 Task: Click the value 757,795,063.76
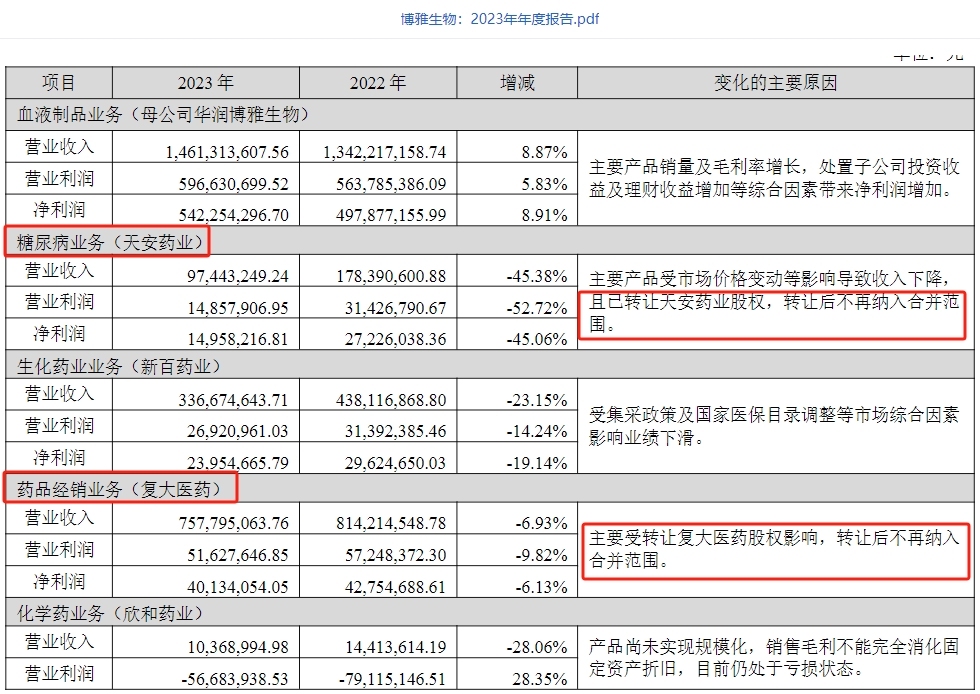[x=234, y=523]
